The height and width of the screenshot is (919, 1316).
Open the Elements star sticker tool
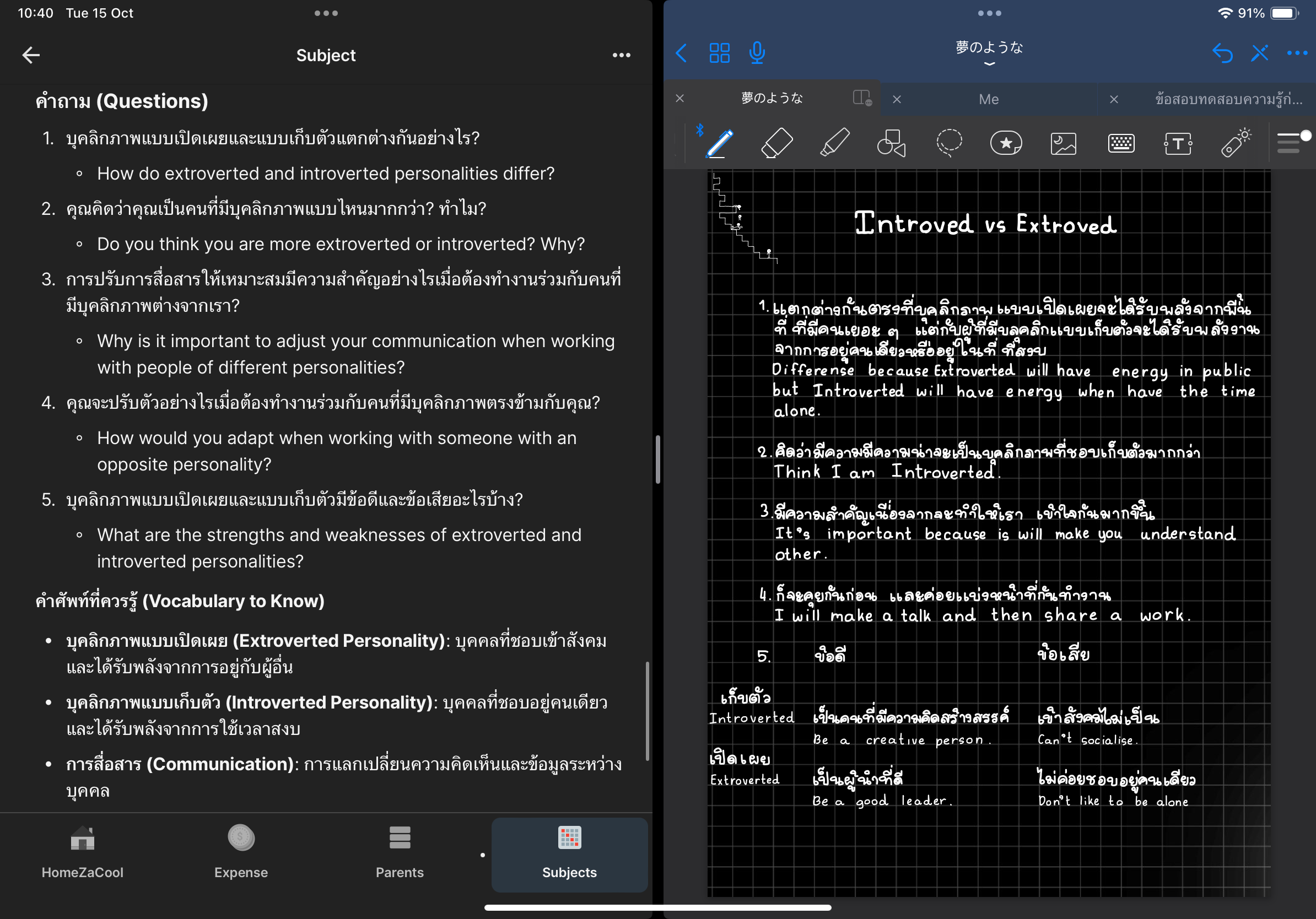click(x=1006, y=143)
